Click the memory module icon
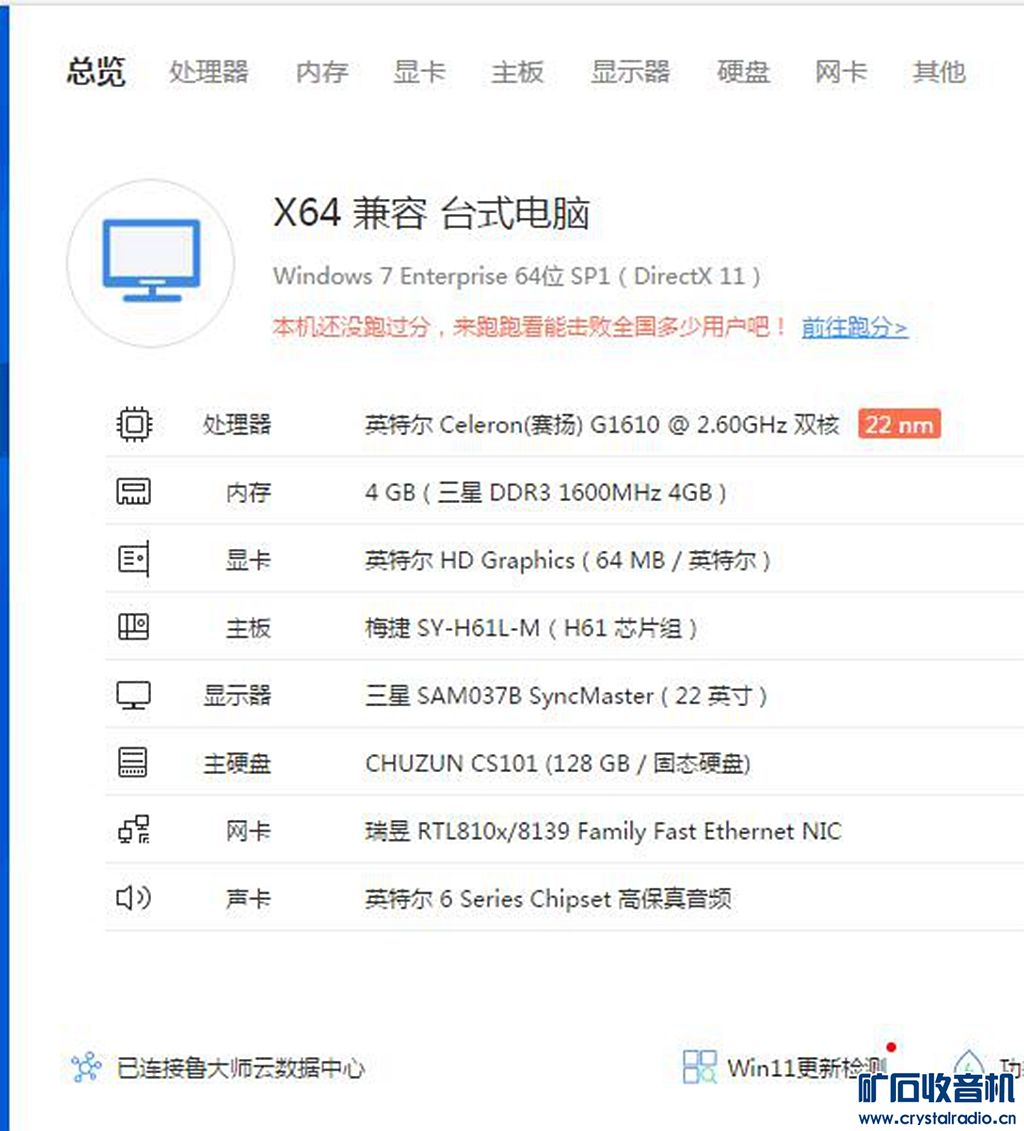The width and height of the screenshot is (1024, 1131). [x=134, y=491]
